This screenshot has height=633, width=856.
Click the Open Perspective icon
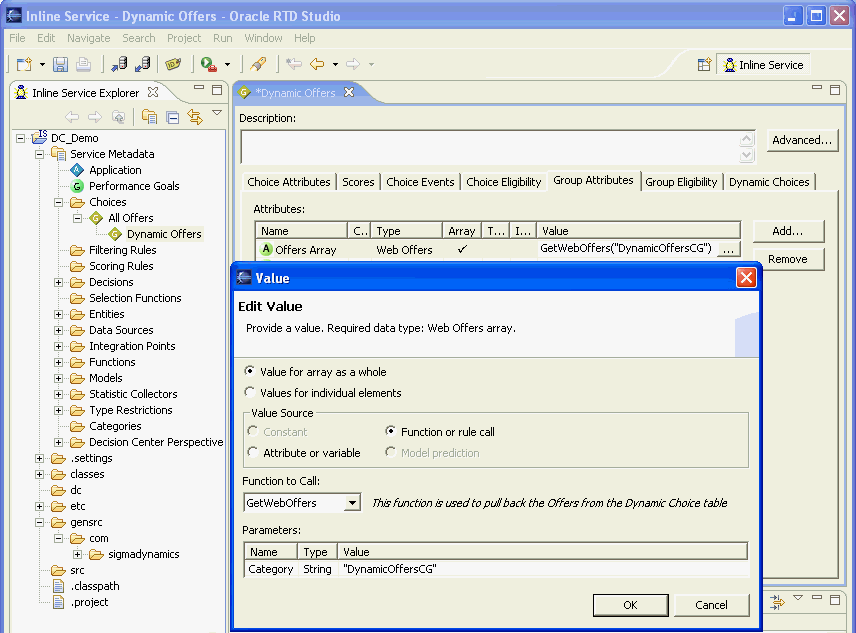704,65
